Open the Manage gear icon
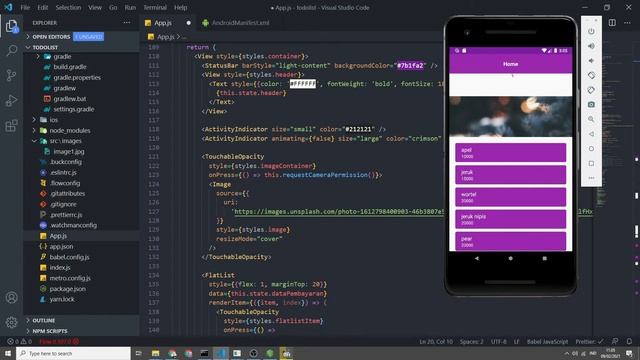The height and width of the screenshot is (360, 640). 11,322
